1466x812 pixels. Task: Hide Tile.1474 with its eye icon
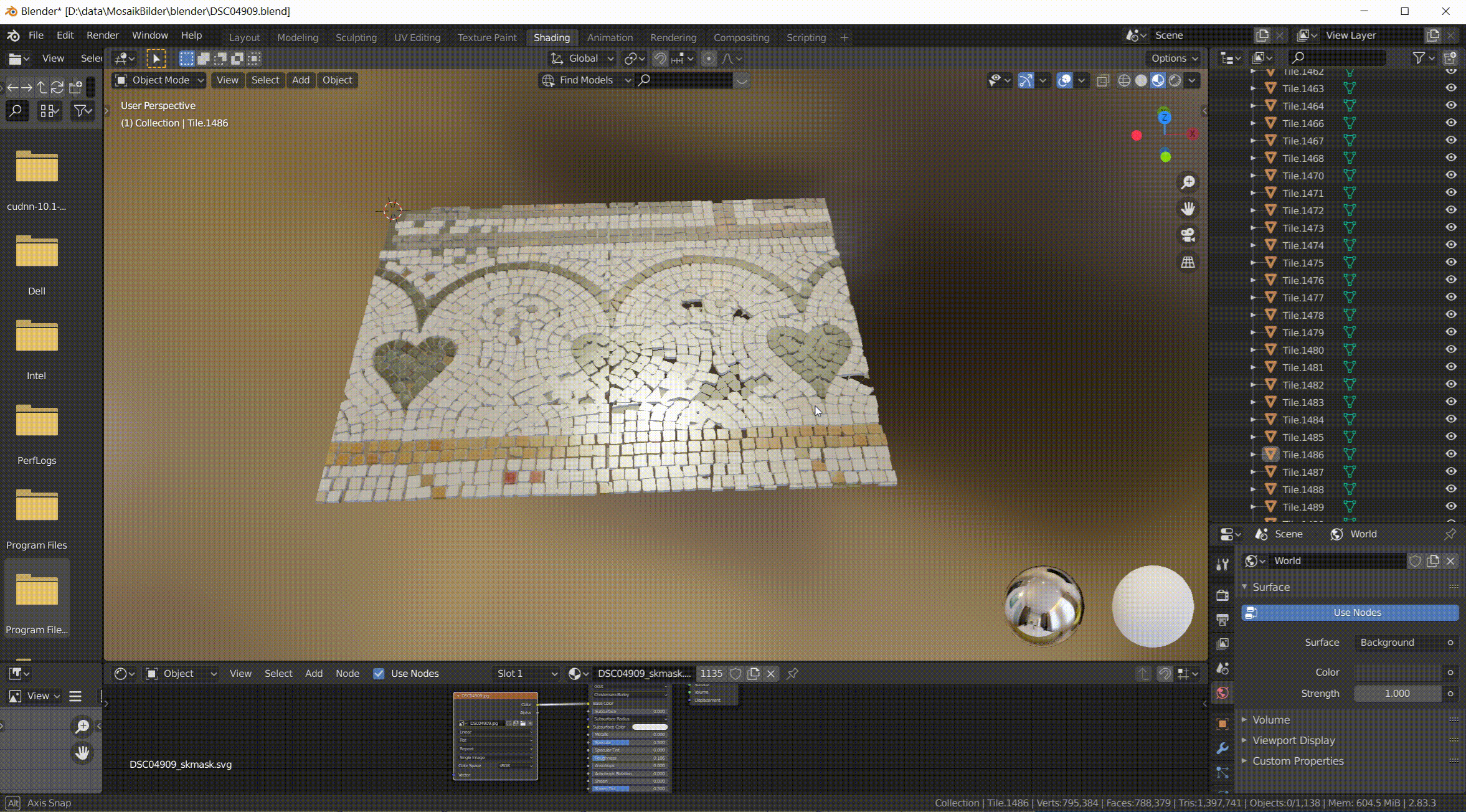tap(1450, 245)
